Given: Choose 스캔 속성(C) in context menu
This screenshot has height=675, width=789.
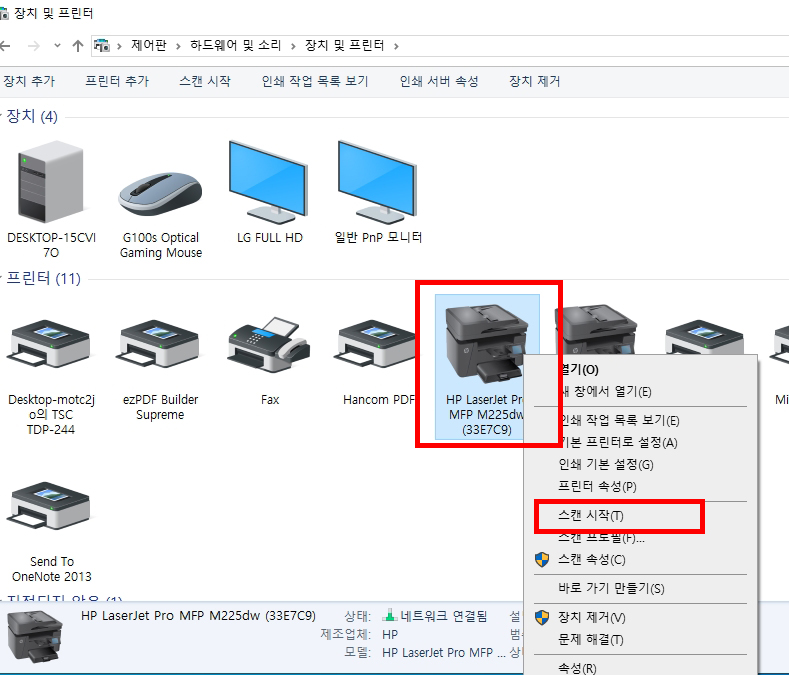Looking at the screenshot, I should [641, 560].
